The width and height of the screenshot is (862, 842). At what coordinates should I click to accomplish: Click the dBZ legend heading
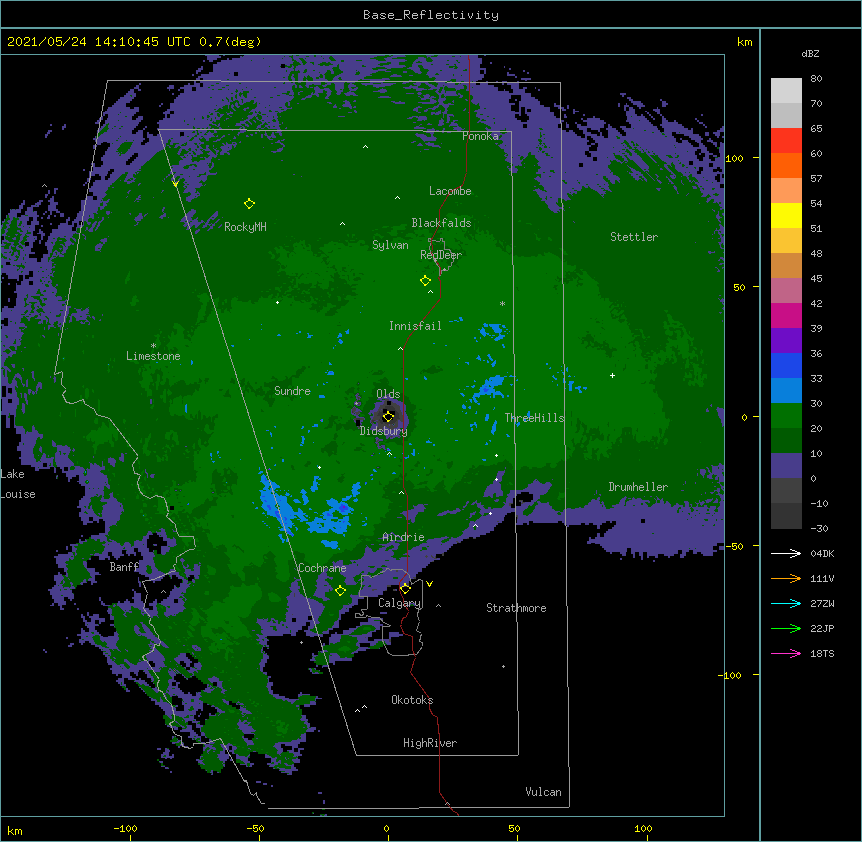(810, 53)
